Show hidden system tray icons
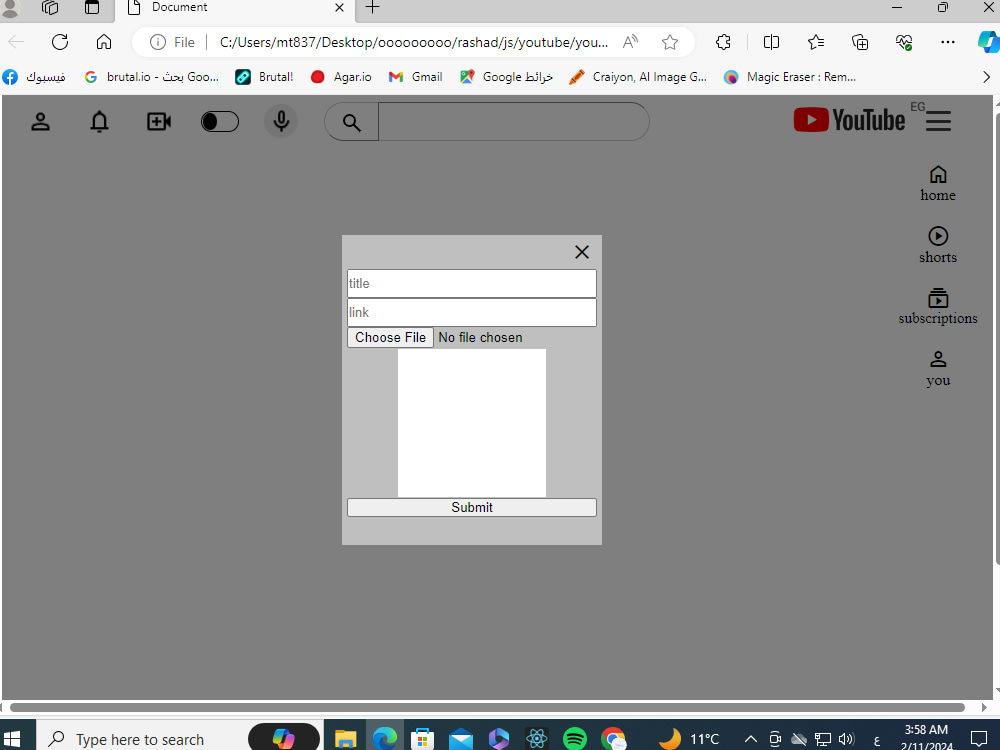The width and height of the screenshot is (1000, 750). 751,739
